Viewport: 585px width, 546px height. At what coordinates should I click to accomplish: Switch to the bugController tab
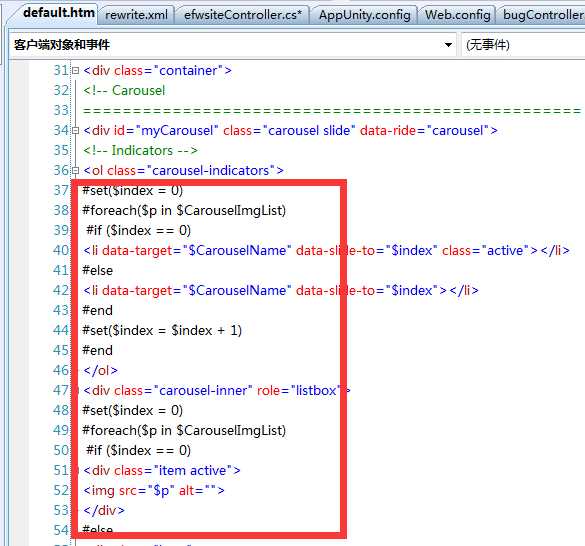[x=543, y=15]
